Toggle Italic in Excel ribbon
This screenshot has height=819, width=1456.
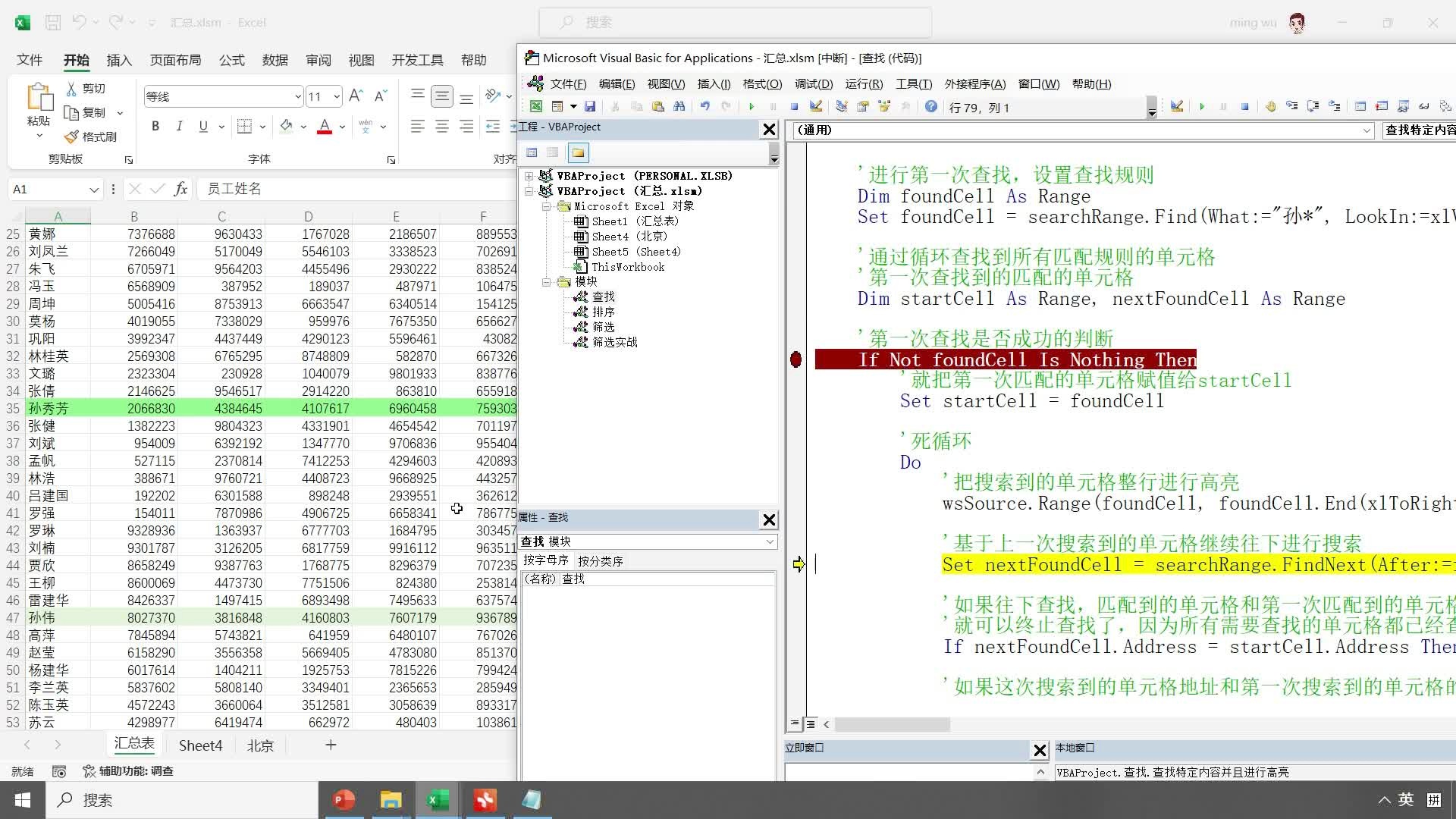[x=179, y=127]
